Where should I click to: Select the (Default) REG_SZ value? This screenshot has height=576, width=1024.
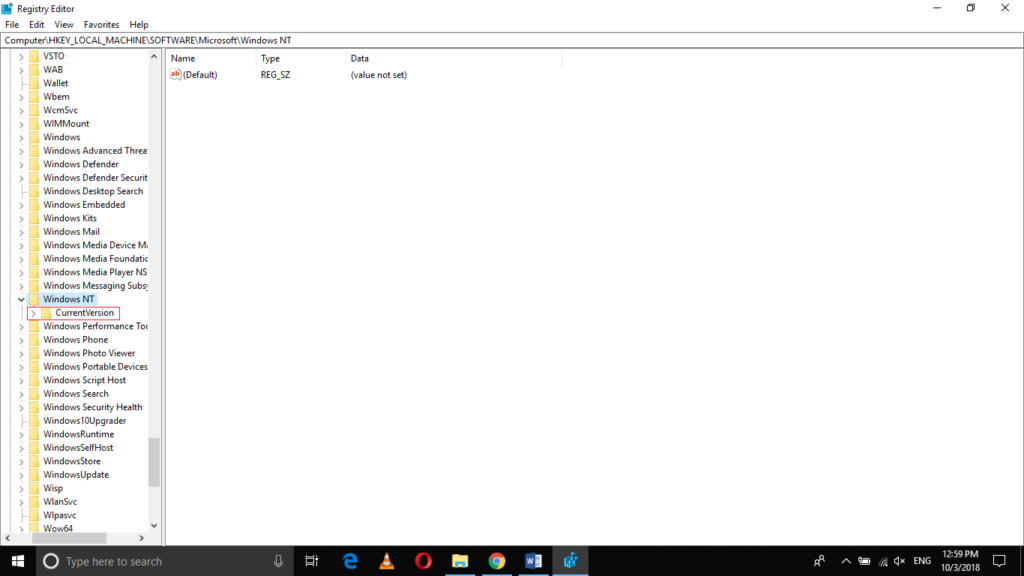(200, 74)
